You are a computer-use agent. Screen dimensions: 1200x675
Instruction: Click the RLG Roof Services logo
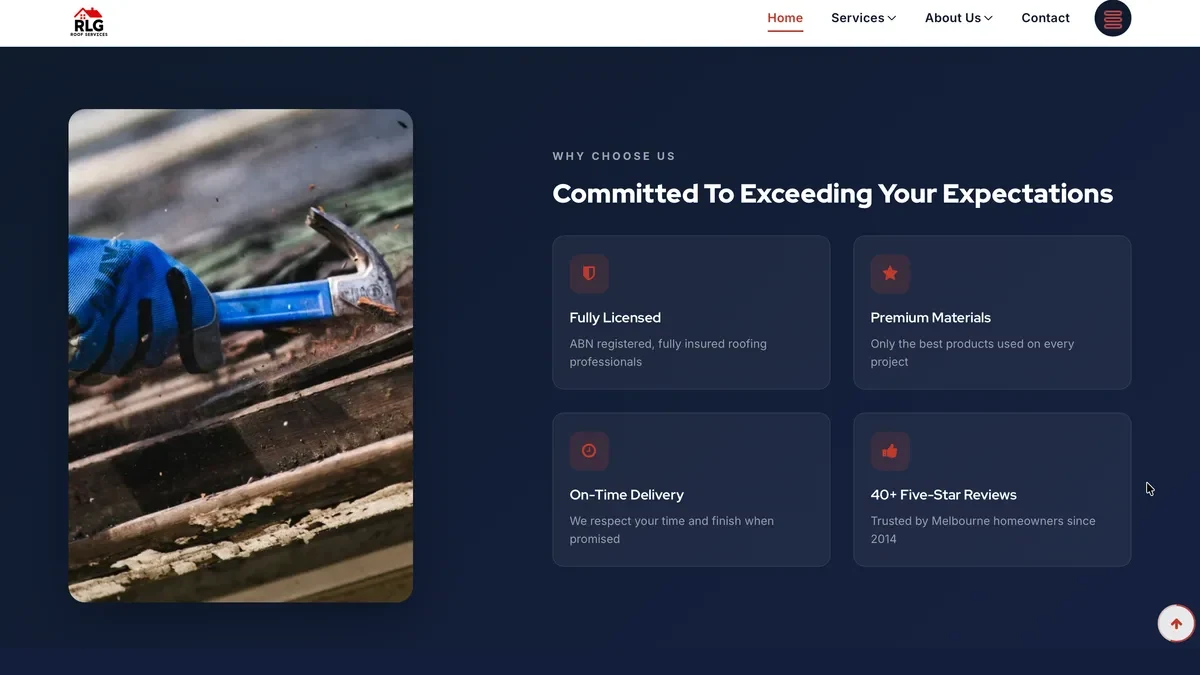[x=89, y=21]
